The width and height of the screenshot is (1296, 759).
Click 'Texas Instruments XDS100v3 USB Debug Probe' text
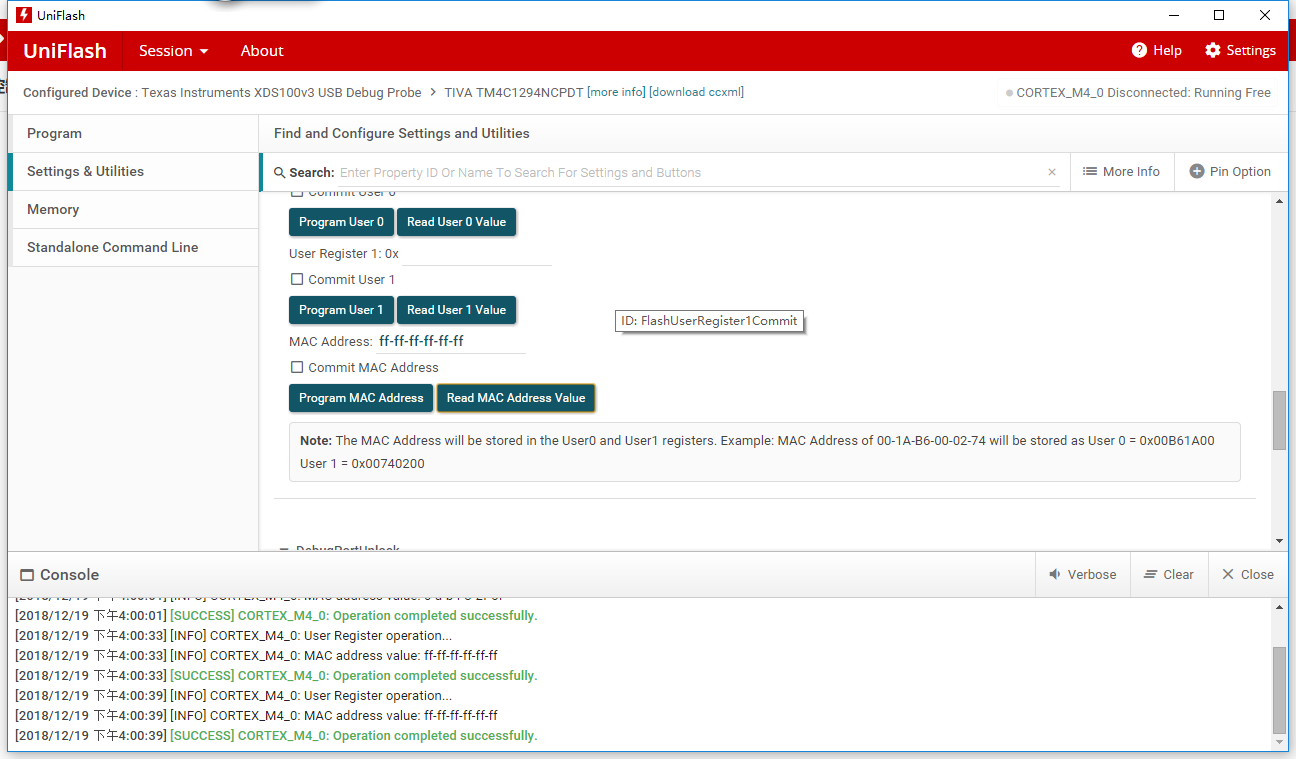tap(281, 92)
